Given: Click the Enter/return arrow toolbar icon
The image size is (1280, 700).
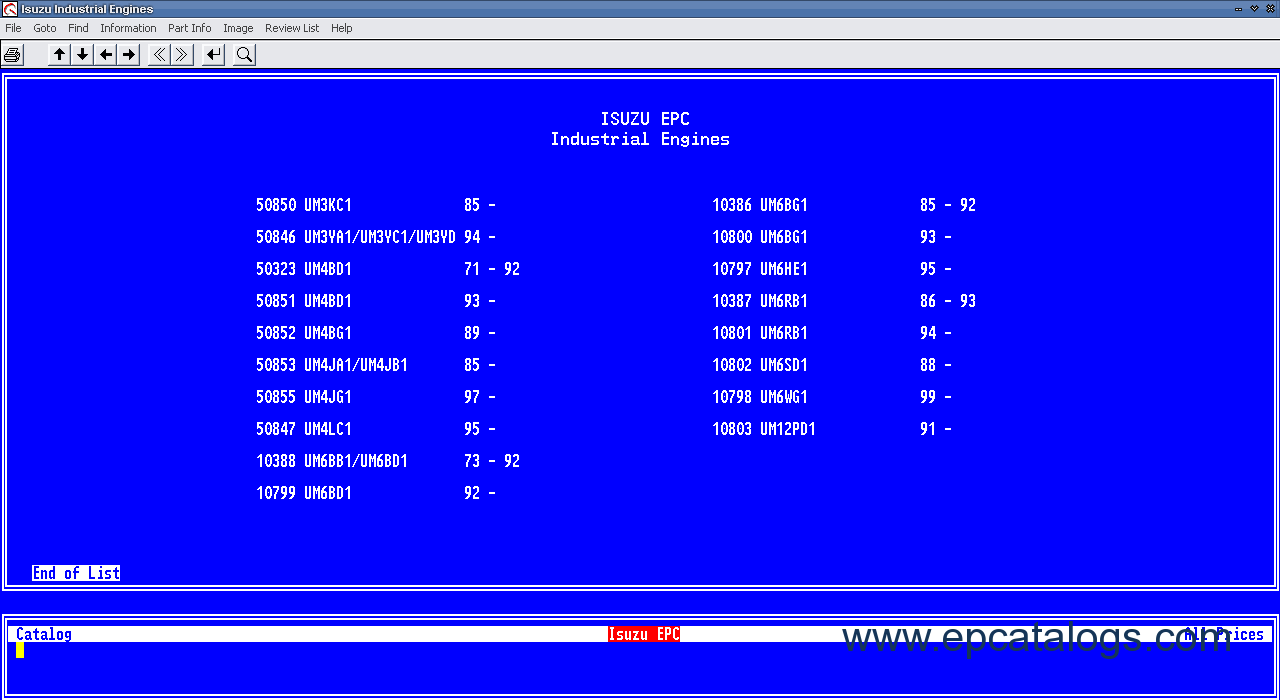Looking at the screenshot, I should [213, 55].
